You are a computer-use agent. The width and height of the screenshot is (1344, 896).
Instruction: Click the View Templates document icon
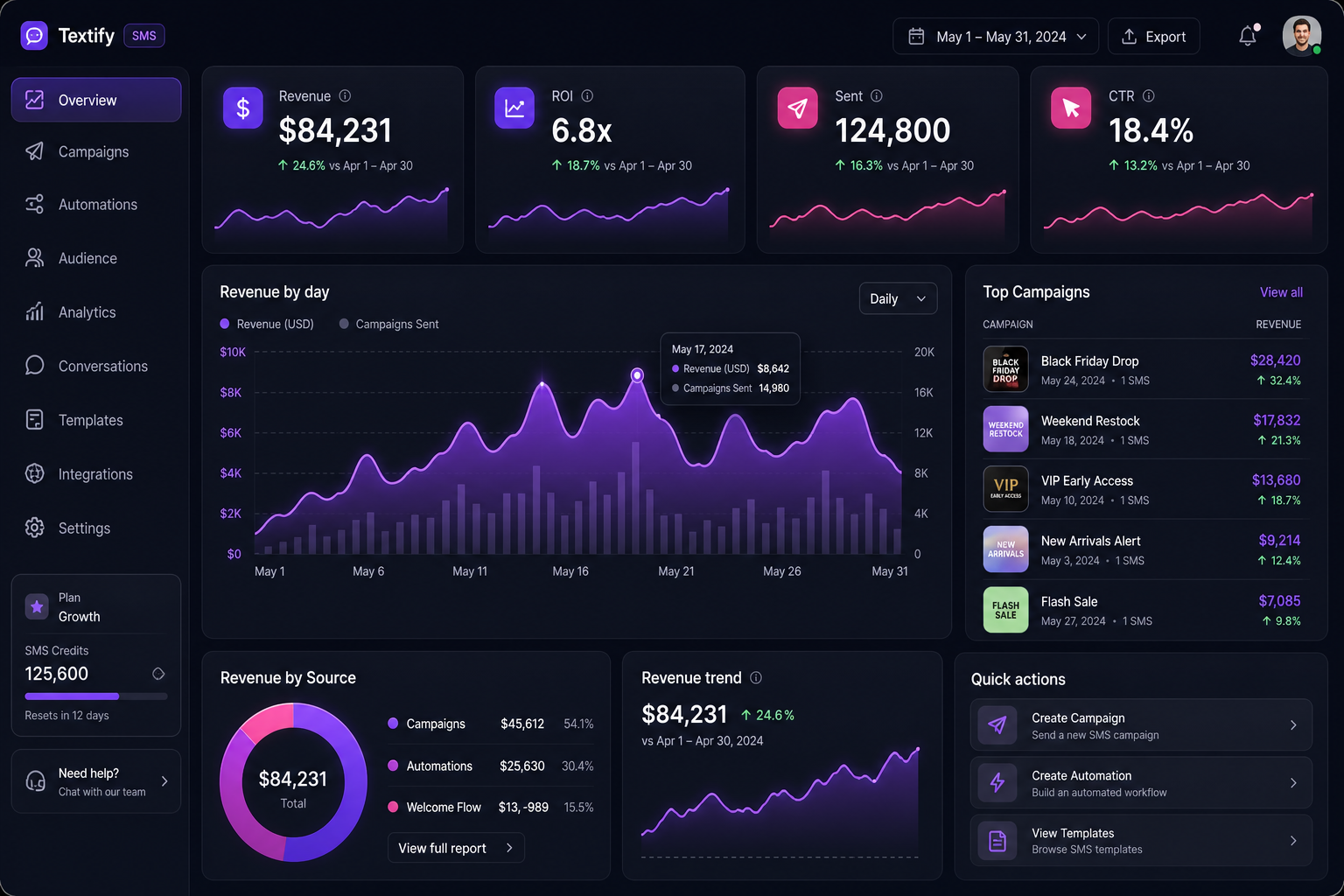[x=997, y=841]
